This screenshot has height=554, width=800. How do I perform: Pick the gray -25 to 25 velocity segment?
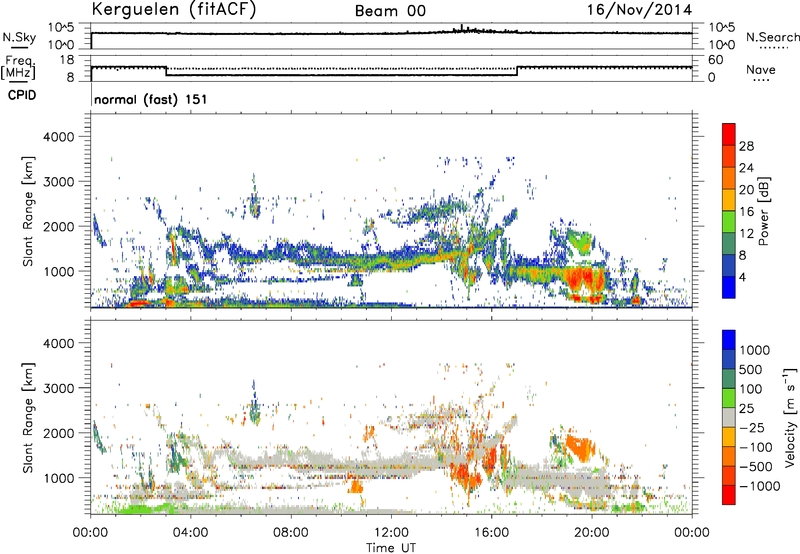tap(729, 417)
